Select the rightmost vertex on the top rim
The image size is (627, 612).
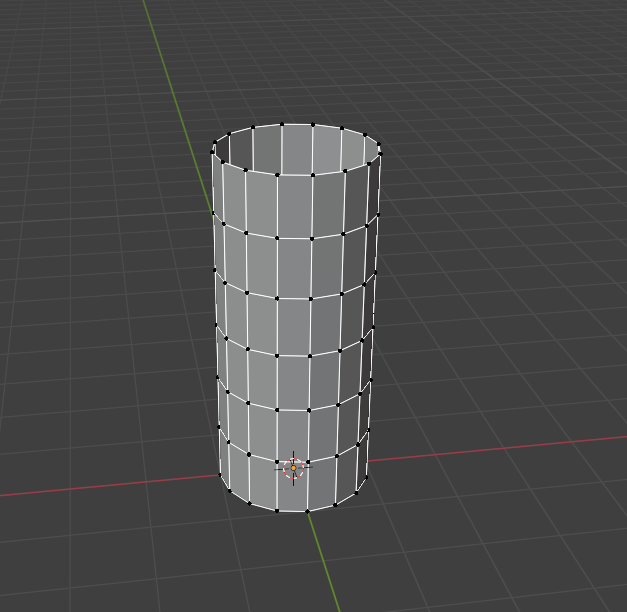(380, 151)
